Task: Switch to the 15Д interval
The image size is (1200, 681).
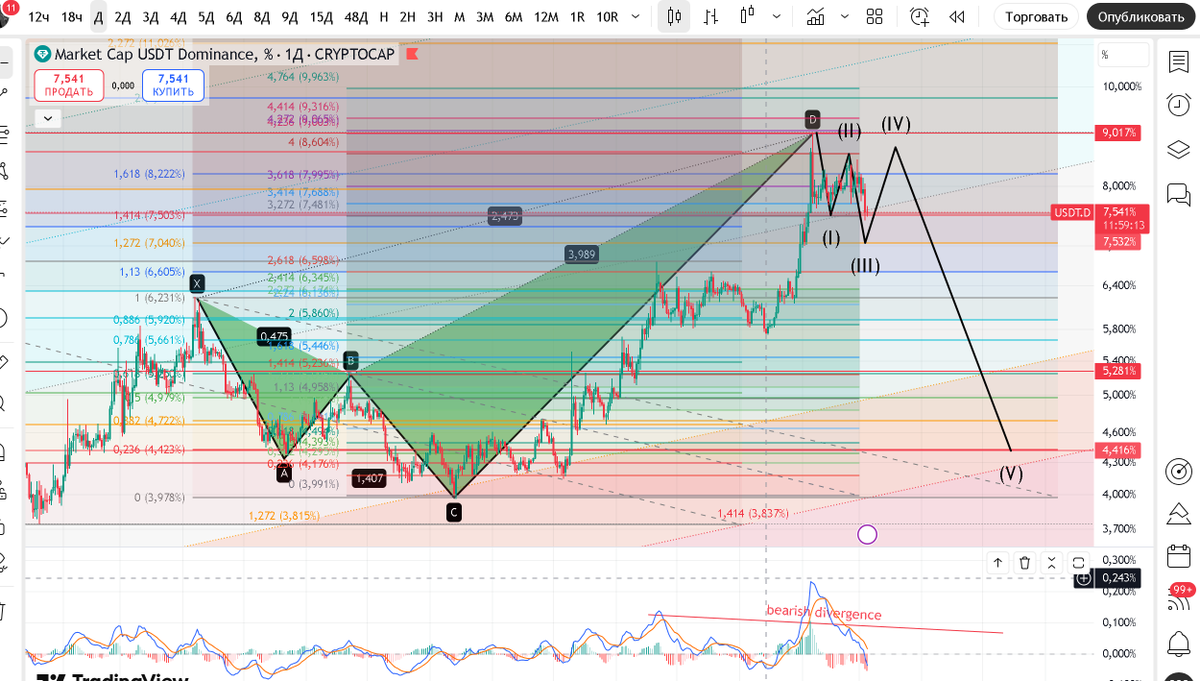Action: [320, 16]
